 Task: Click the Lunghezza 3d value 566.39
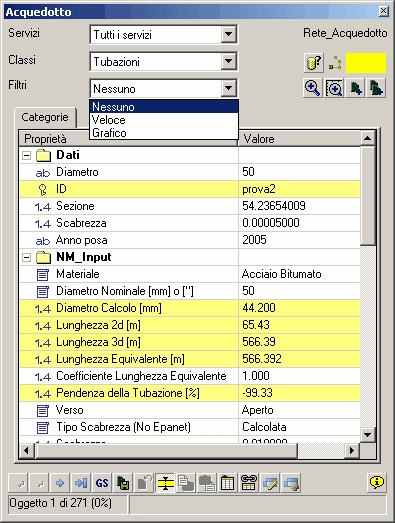coord(259,342)
